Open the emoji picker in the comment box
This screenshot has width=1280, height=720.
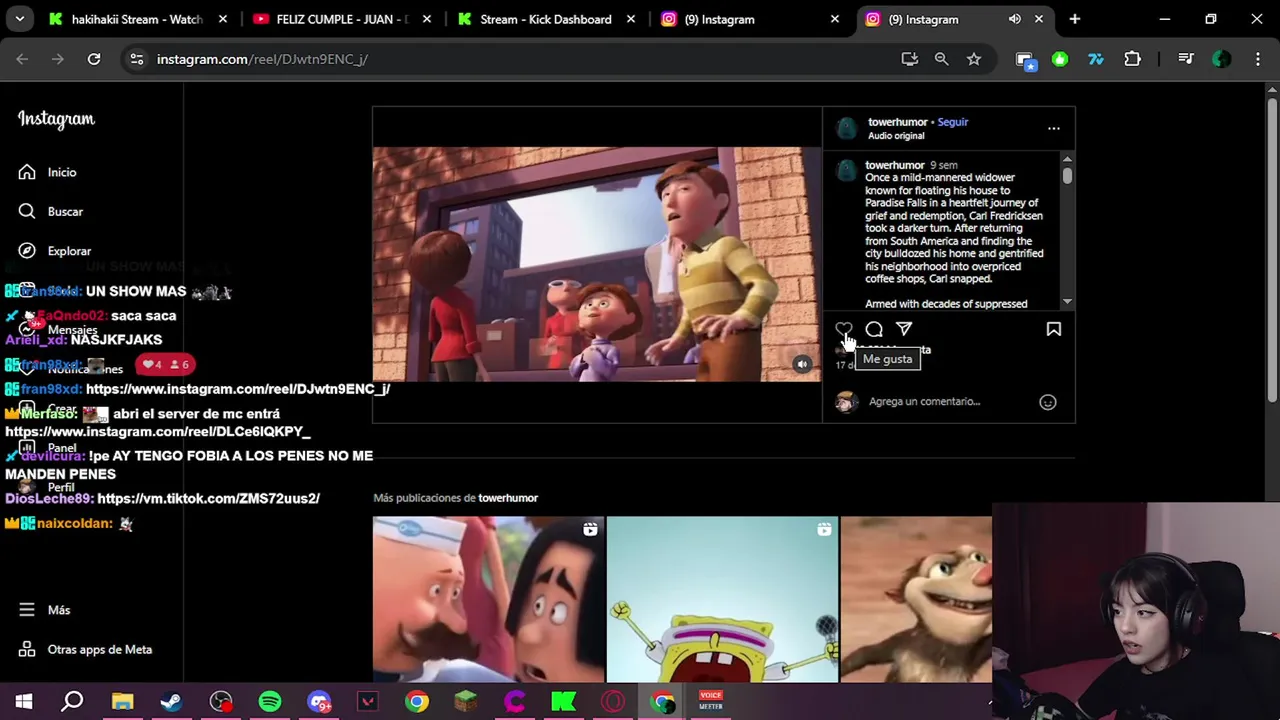pyautogui.click(x=1047, y=402)
